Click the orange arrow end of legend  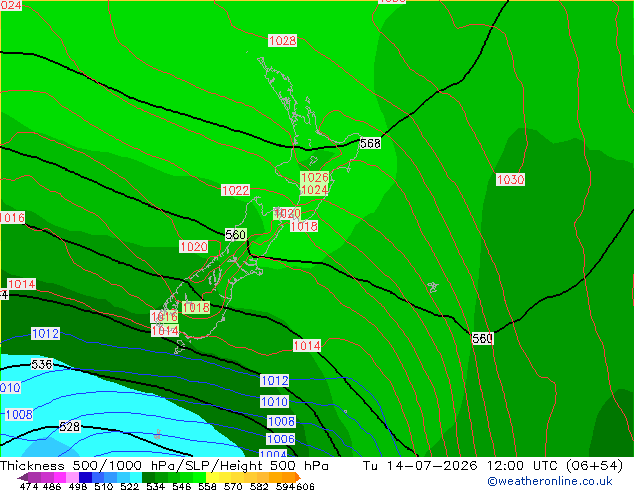(x=298, y=477)
